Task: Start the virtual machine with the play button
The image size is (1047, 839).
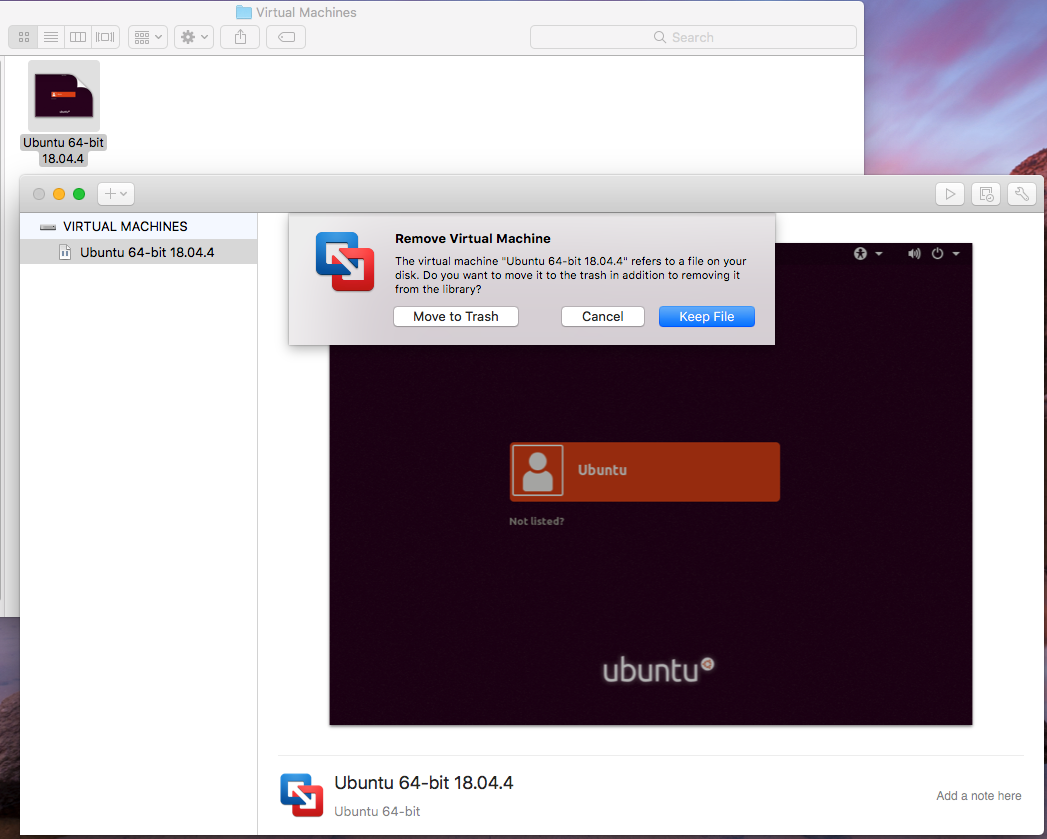Action: [x=950, y=194]
